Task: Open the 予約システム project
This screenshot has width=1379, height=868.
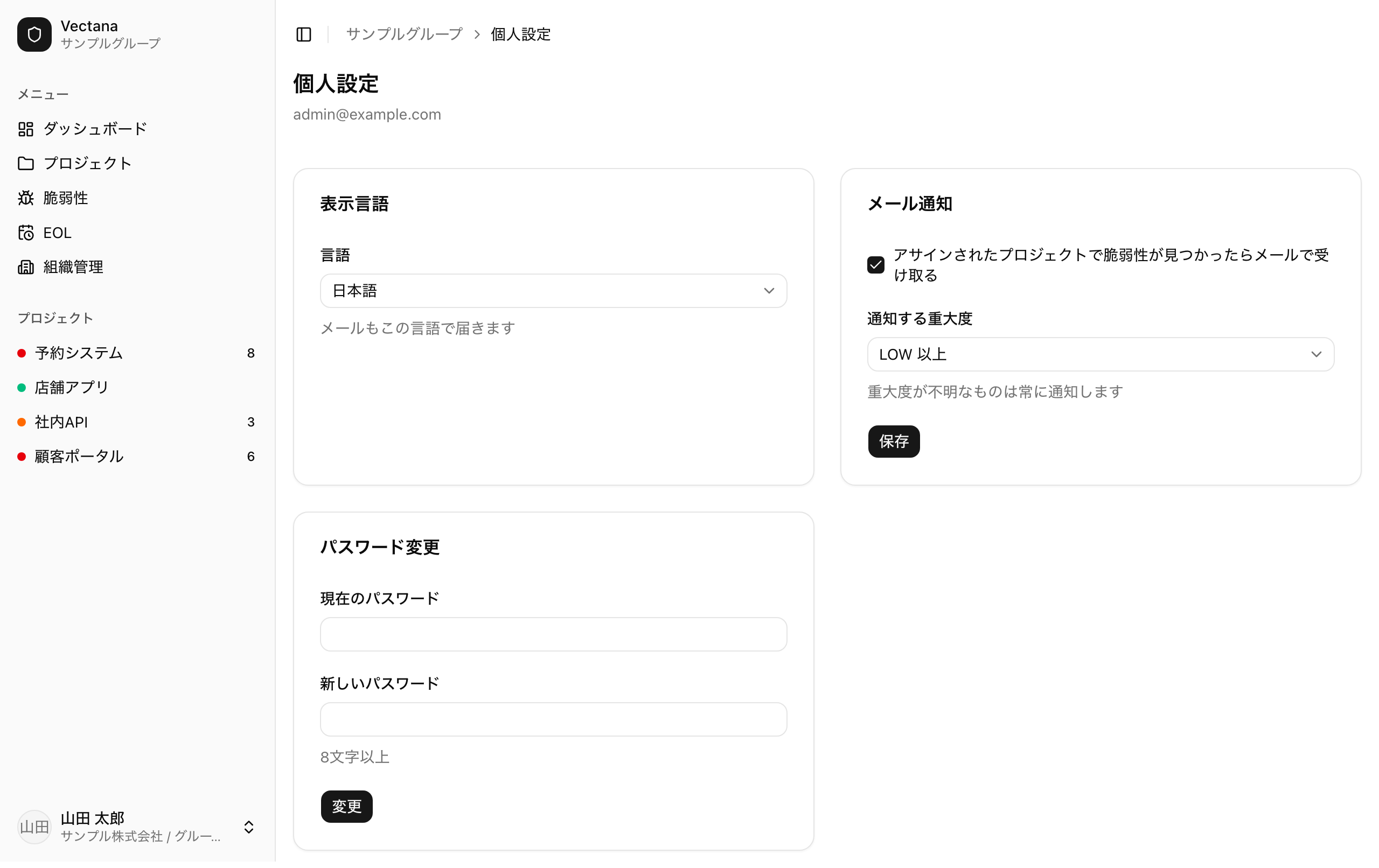Action: [137, 353]
